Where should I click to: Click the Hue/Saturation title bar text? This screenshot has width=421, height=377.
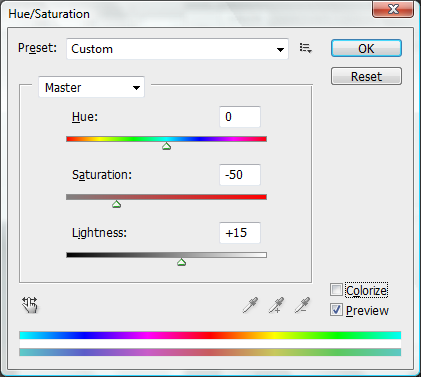click(x=49, y=14)
